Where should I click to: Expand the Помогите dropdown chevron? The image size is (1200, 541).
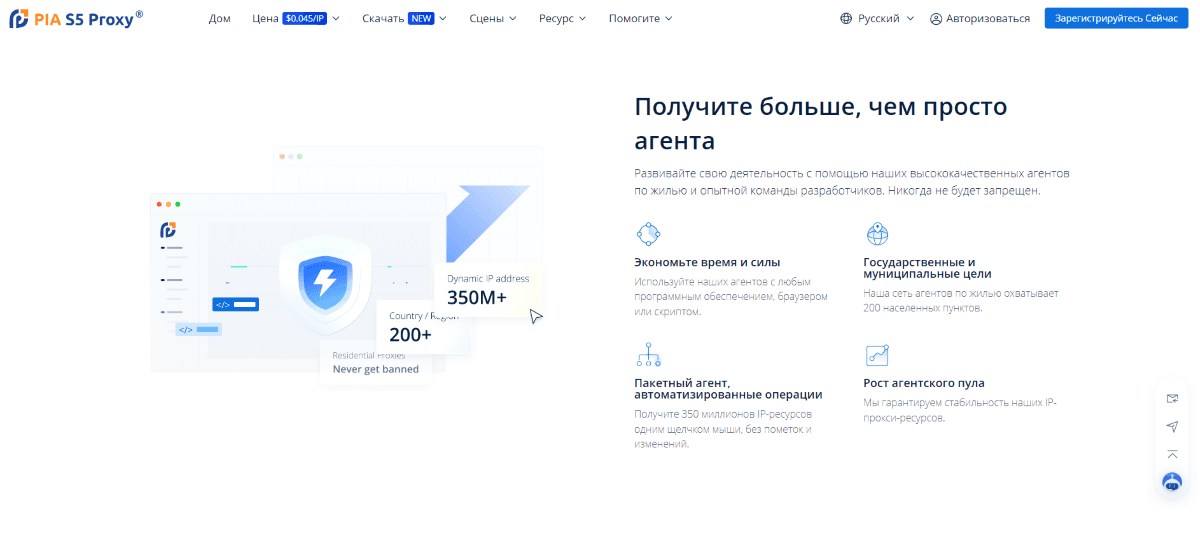668,18
